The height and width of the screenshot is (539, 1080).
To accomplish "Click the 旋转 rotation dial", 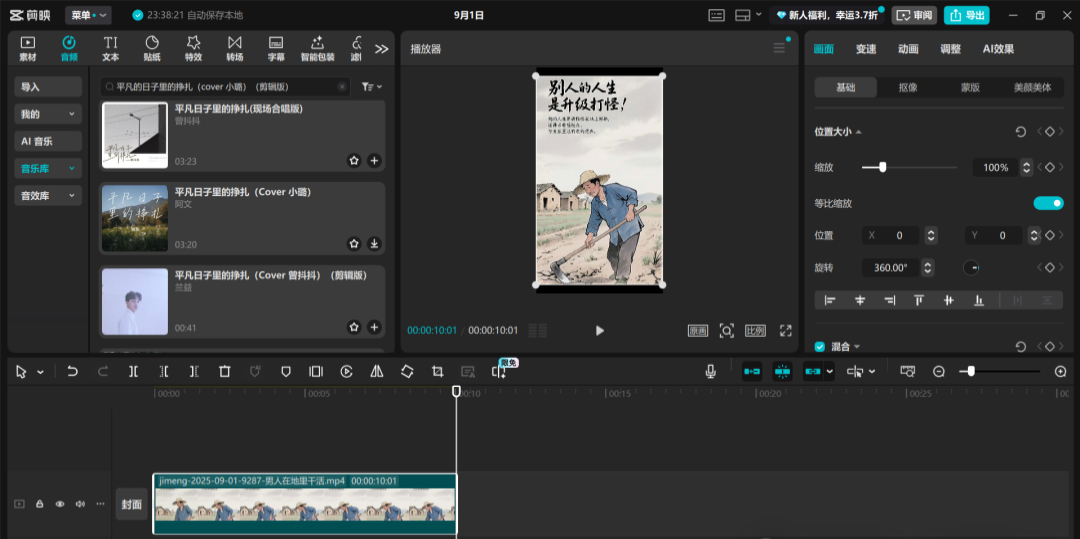I will [x=971, y=268].
